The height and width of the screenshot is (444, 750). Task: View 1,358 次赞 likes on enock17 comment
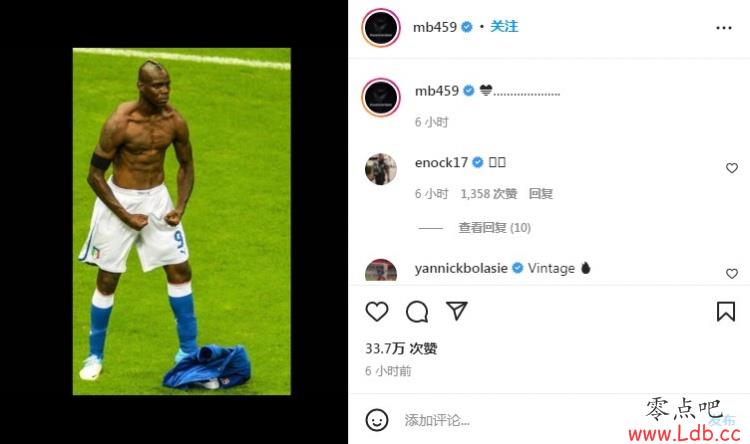click(x=488, y=194)
